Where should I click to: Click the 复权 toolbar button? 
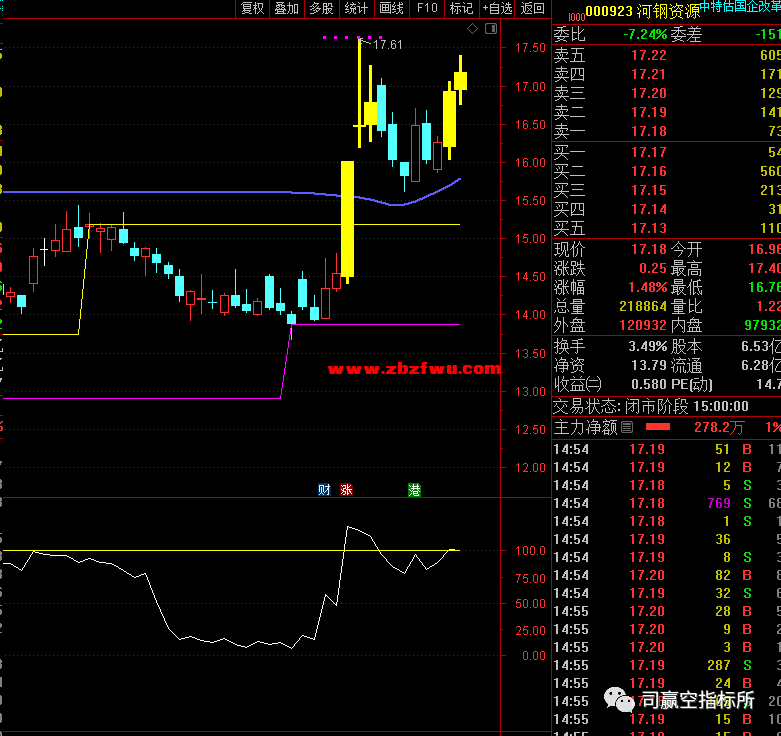click(252, 8)
